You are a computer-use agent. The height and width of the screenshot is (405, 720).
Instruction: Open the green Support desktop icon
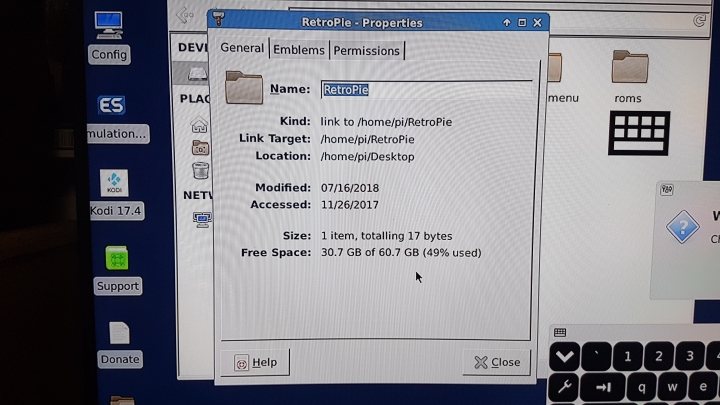[117, 258]
